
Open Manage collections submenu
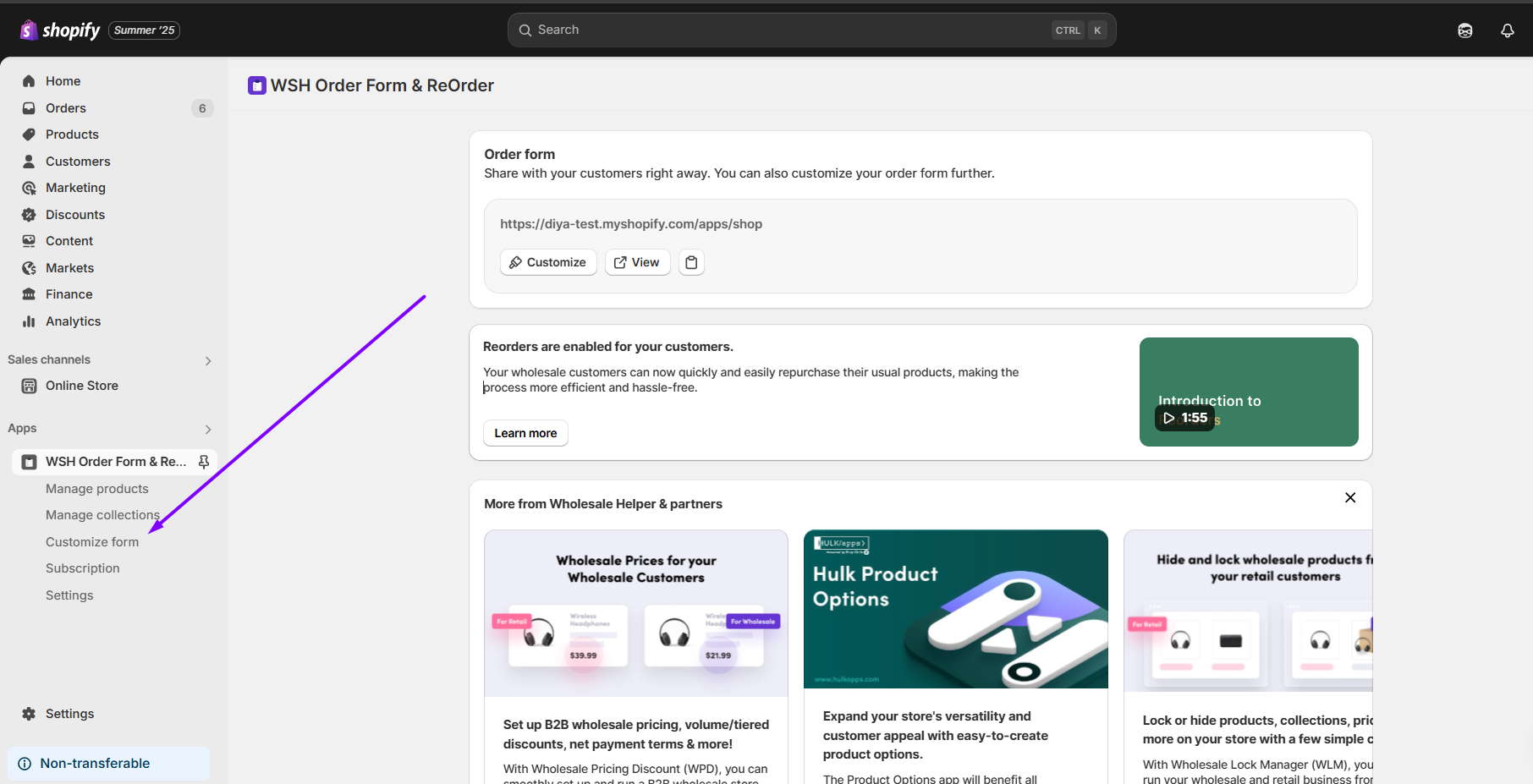coord(102,515)
